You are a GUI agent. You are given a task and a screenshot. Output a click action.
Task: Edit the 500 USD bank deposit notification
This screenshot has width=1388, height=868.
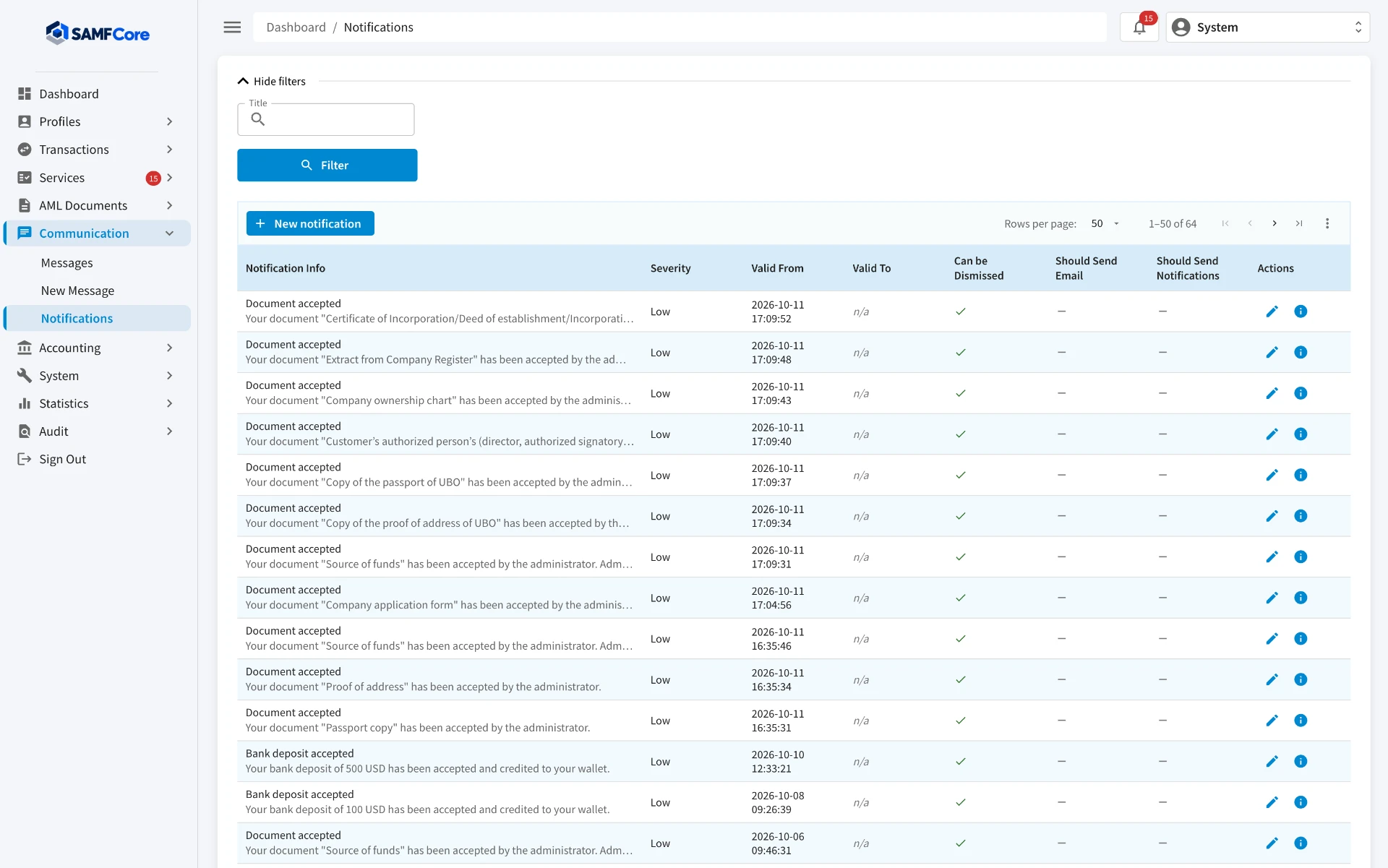pos(1272,761)
